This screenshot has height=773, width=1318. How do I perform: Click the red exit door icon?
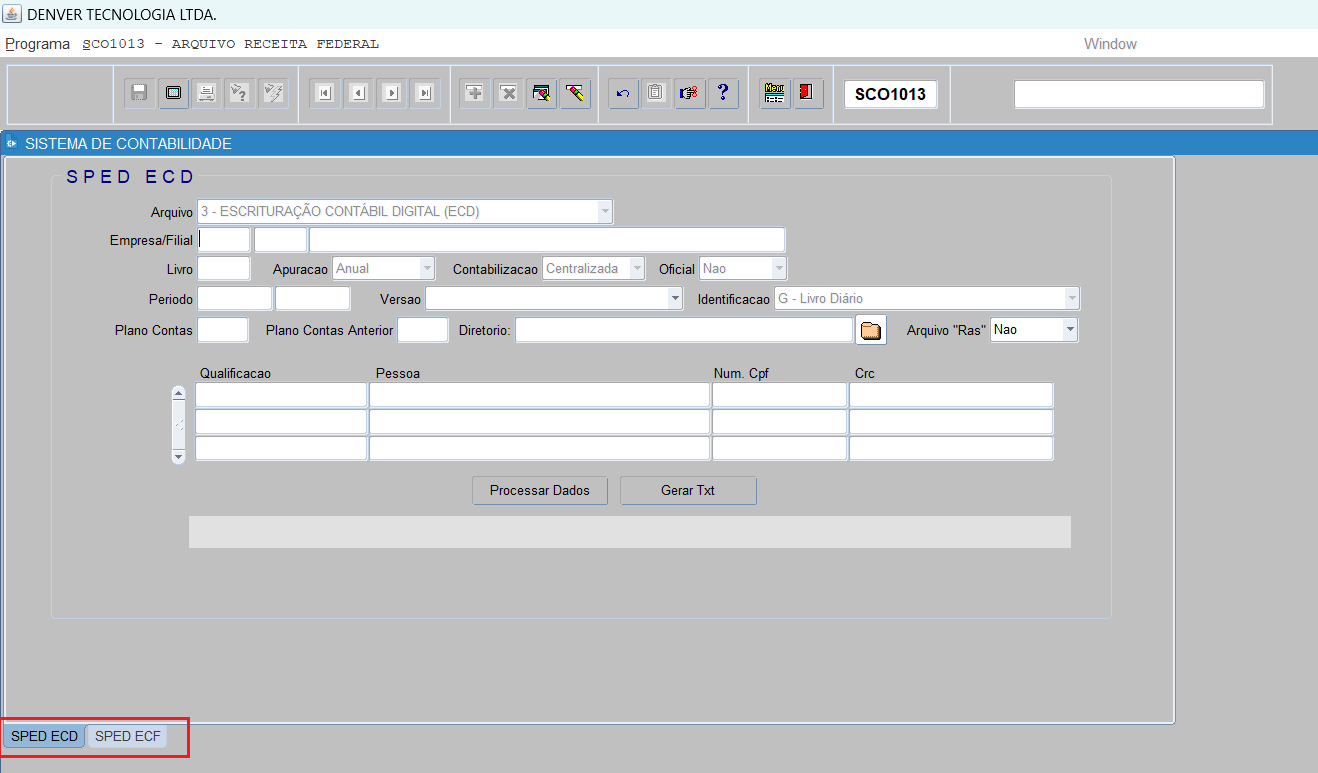coord(808,93)
